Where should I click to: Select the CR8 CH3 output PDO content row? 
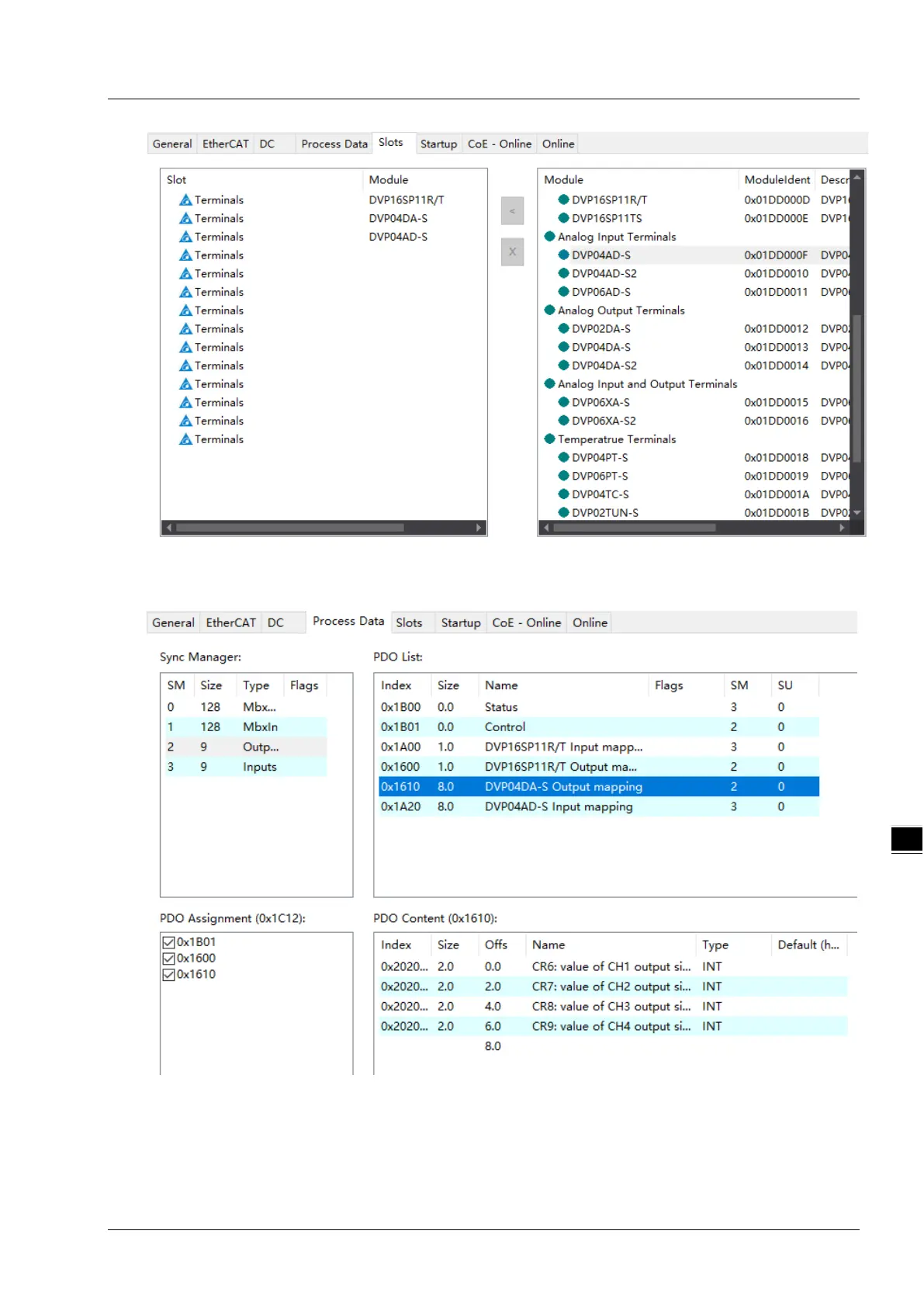[612, 1007]
